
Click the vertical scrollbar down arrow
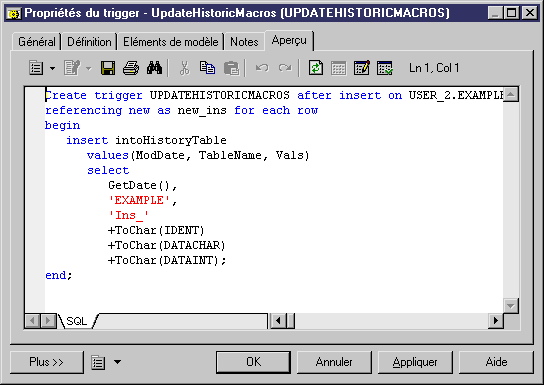click(x=511, y=306)
